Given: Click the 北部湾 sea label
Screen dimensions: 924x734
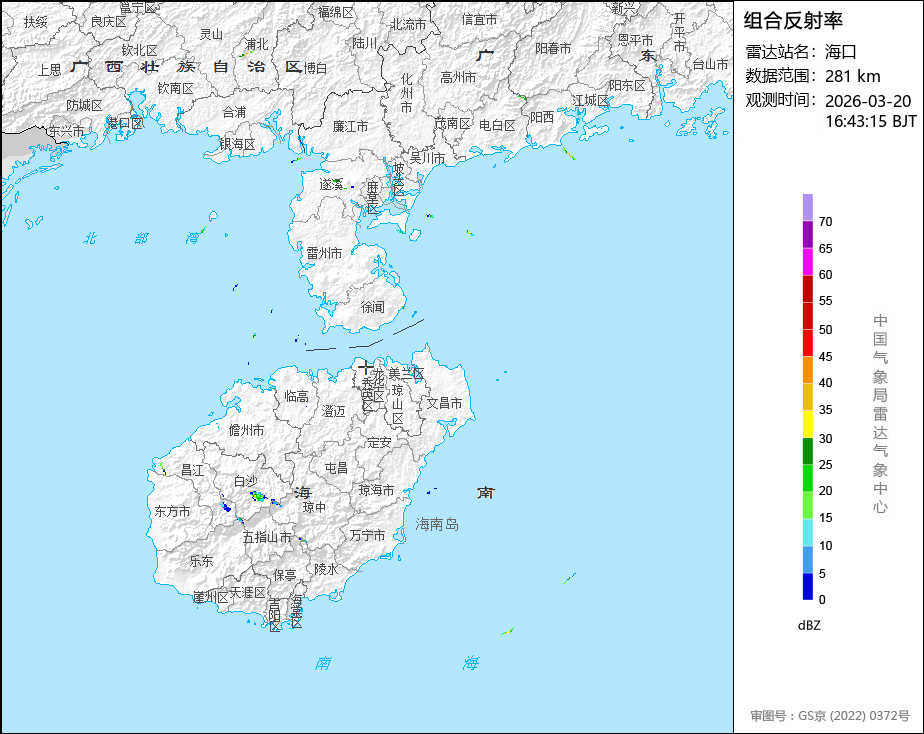Looking at the screenshot, I should click(x=141, y=238).
